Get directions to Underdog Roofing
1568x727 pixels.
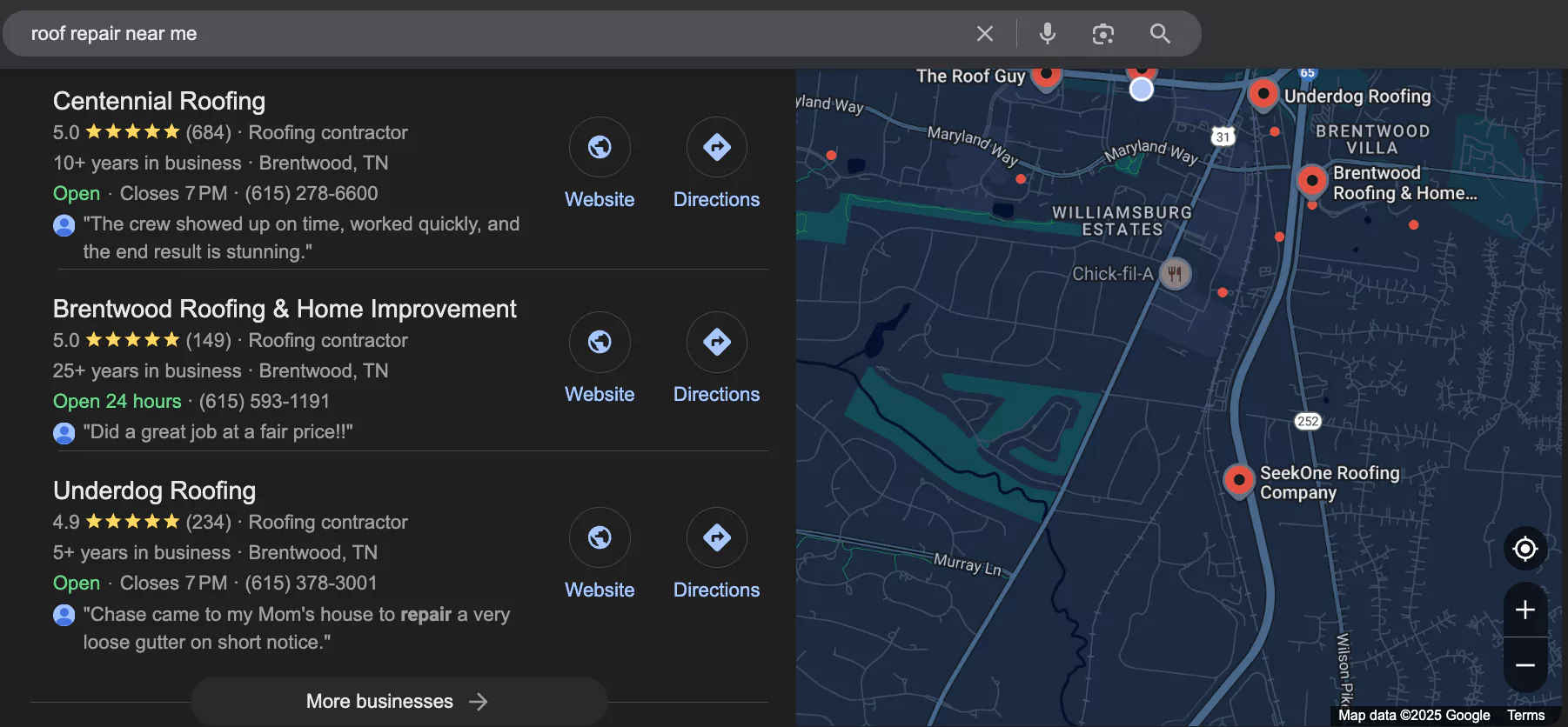pos(716,538)
